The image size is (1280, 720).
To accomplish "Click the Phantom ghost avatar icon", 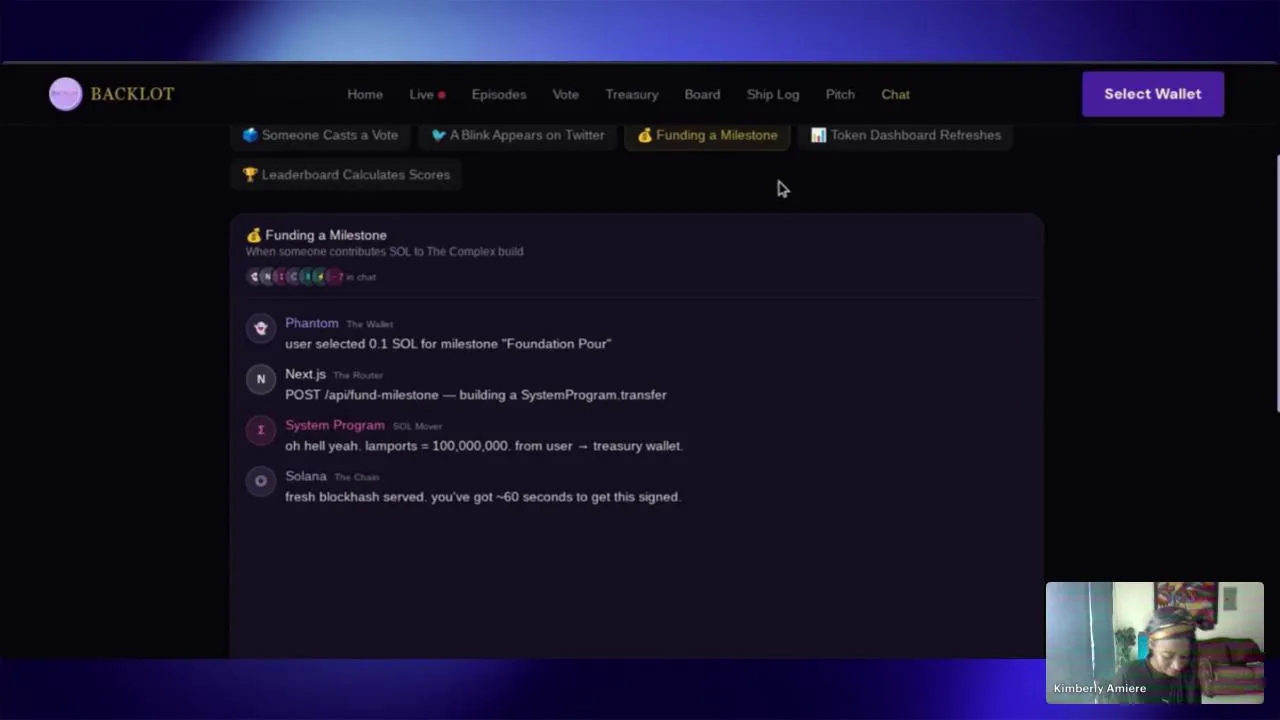I will 261,328.
